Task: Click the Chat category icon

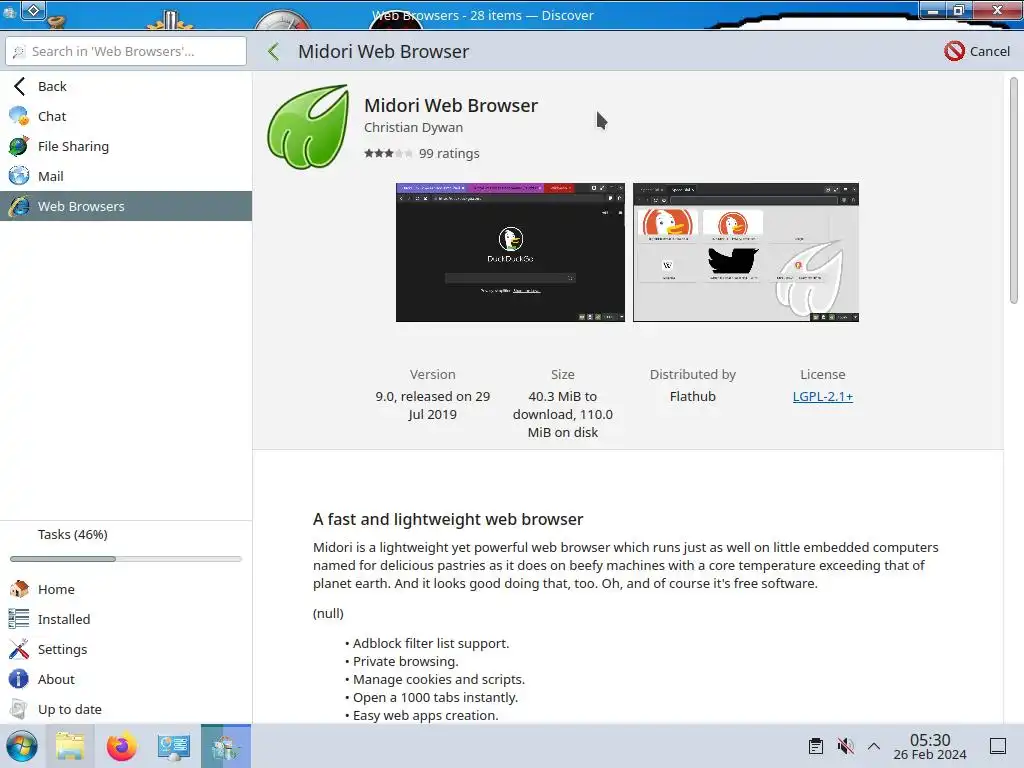Action: click(x=19, y=116)
